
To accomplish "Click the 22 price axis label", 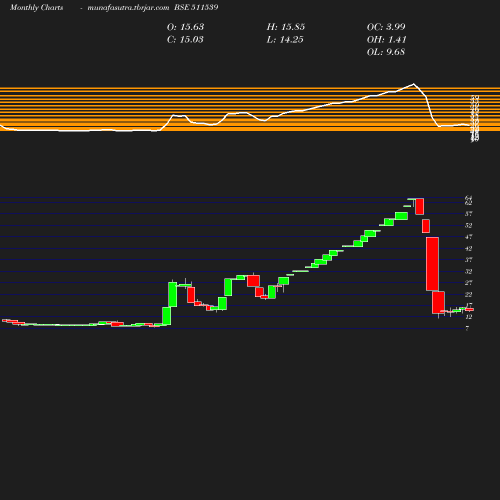I will pyautogui.click(x=469, y=294).
